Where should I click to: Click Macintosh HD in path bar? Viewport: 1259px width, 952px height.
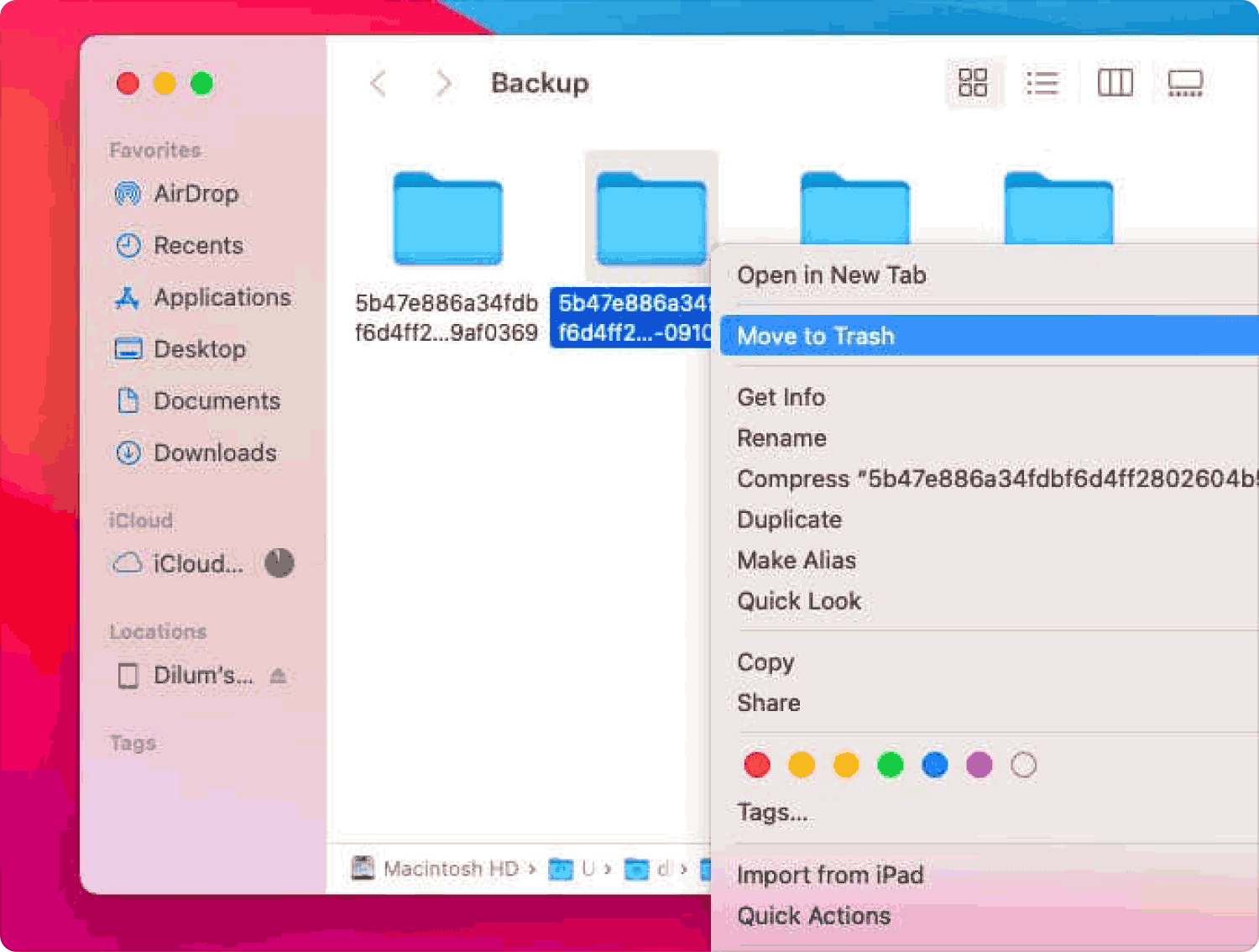coord(450,869)
